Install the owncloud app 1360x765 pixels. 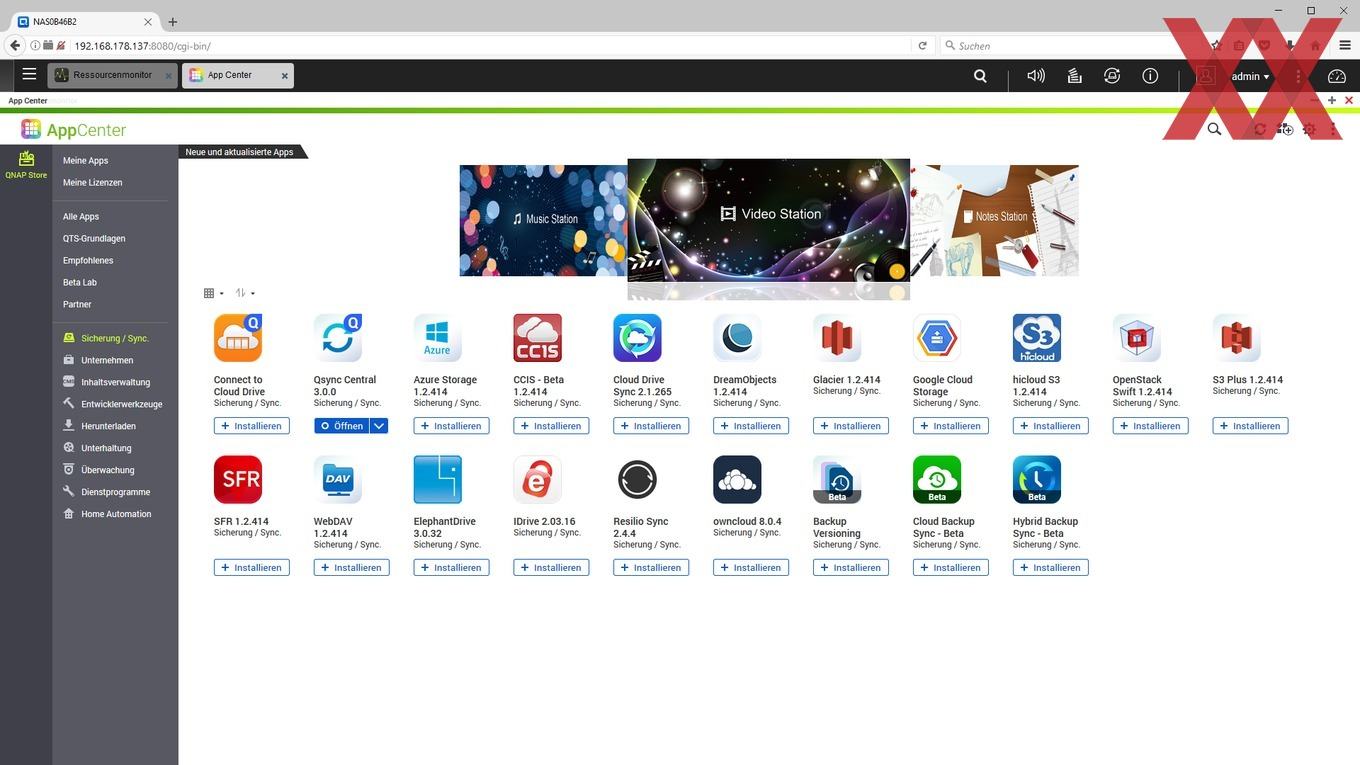pos(751,568)
